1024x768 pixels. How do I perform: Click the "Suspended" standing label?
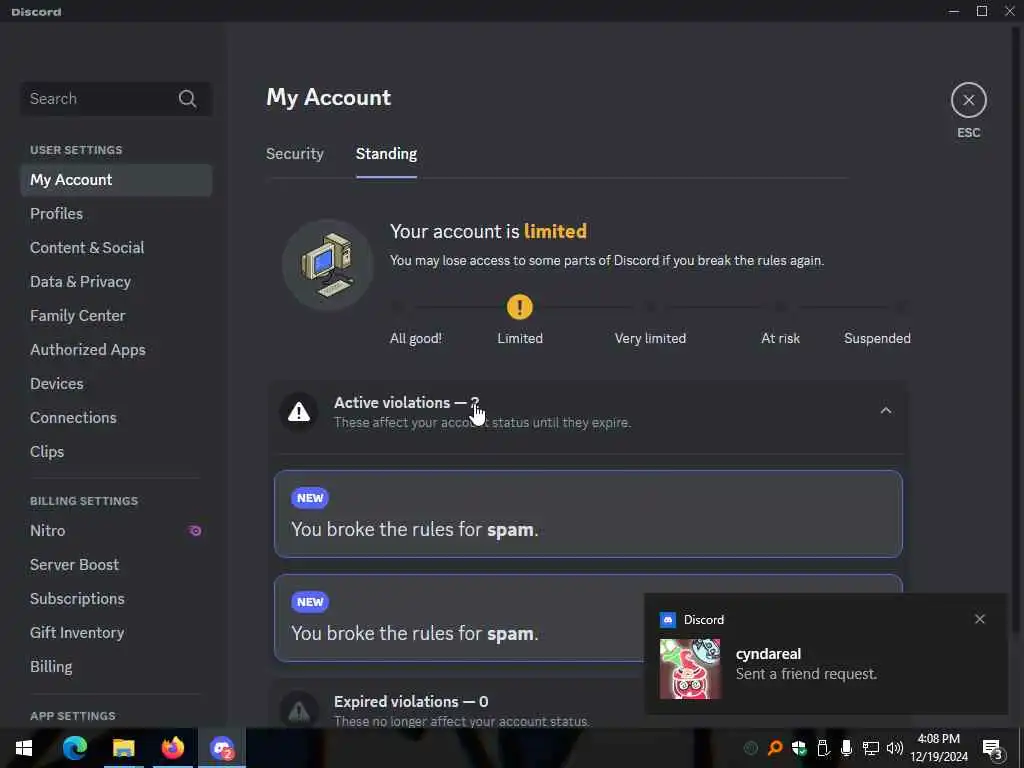pyautogui.click(x=876, y=338)
